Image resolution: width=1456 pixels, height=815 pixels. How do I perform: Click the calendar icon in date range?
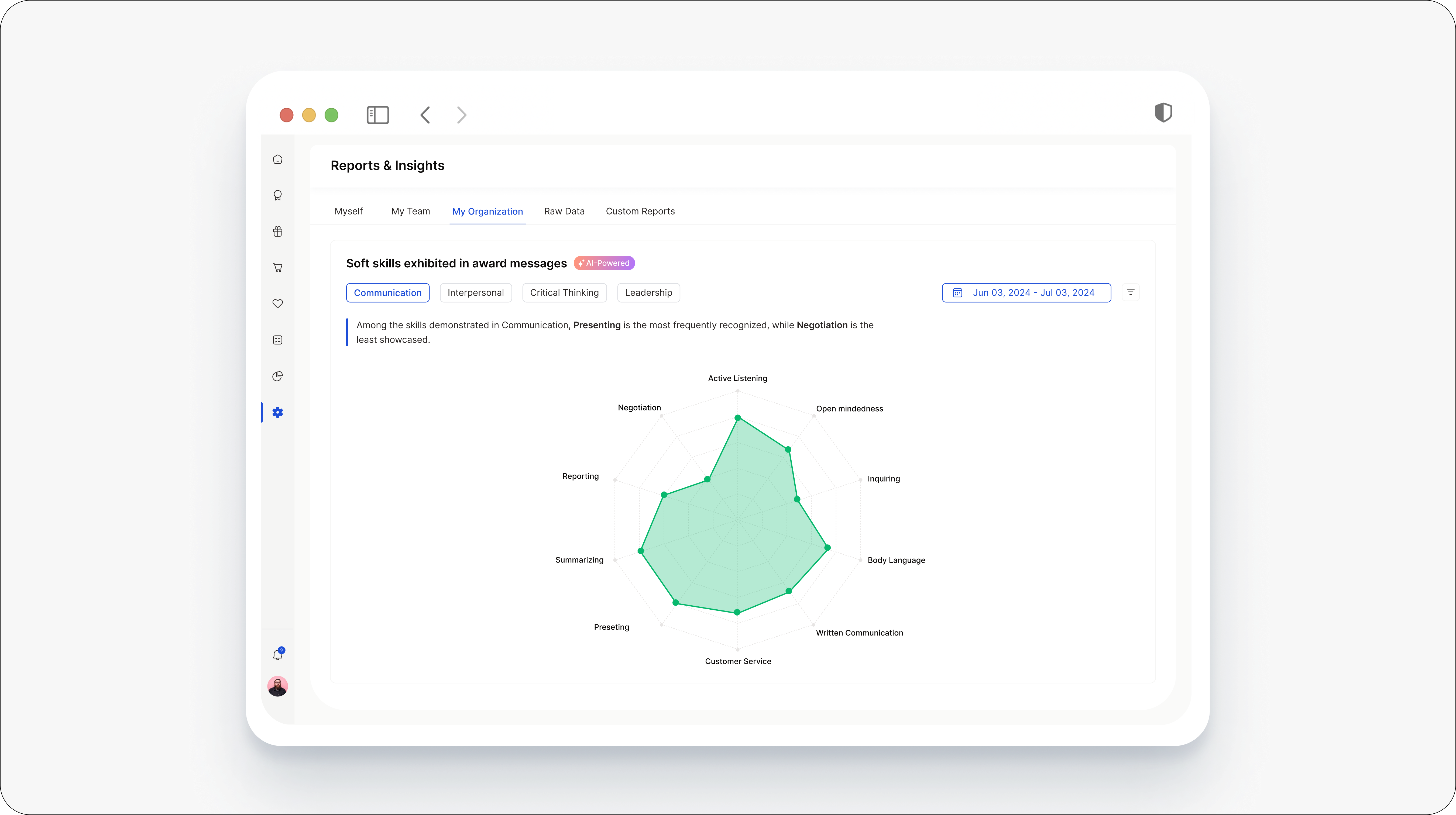[957, 293]
